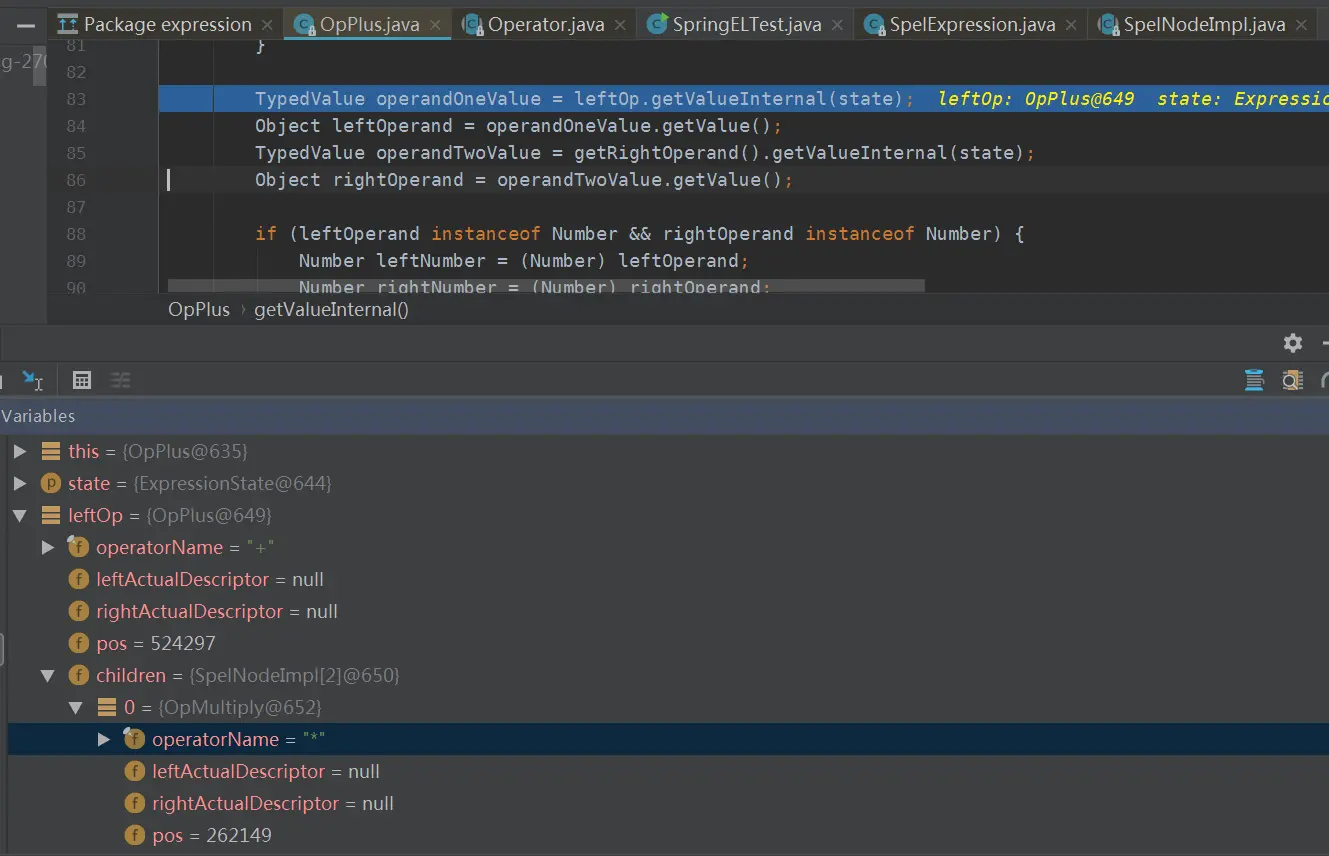
Task: Close the SpringELTest.java tab
Action: 836,25
